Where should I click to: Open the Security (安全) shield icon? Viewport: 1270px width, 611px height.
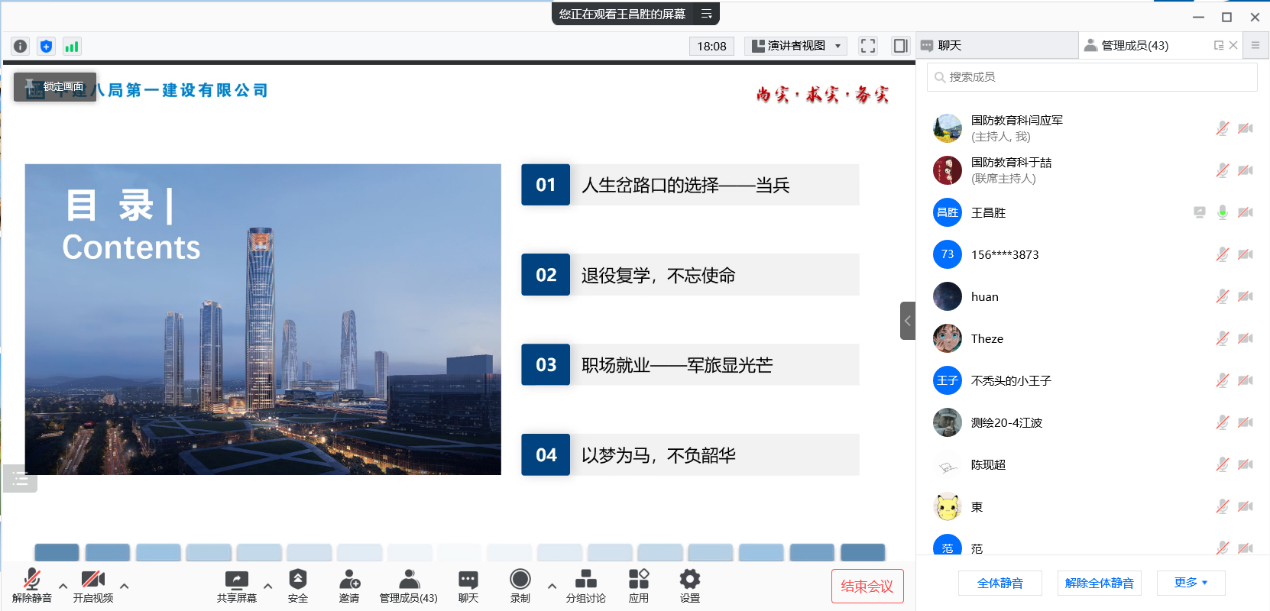pos(298,580)
